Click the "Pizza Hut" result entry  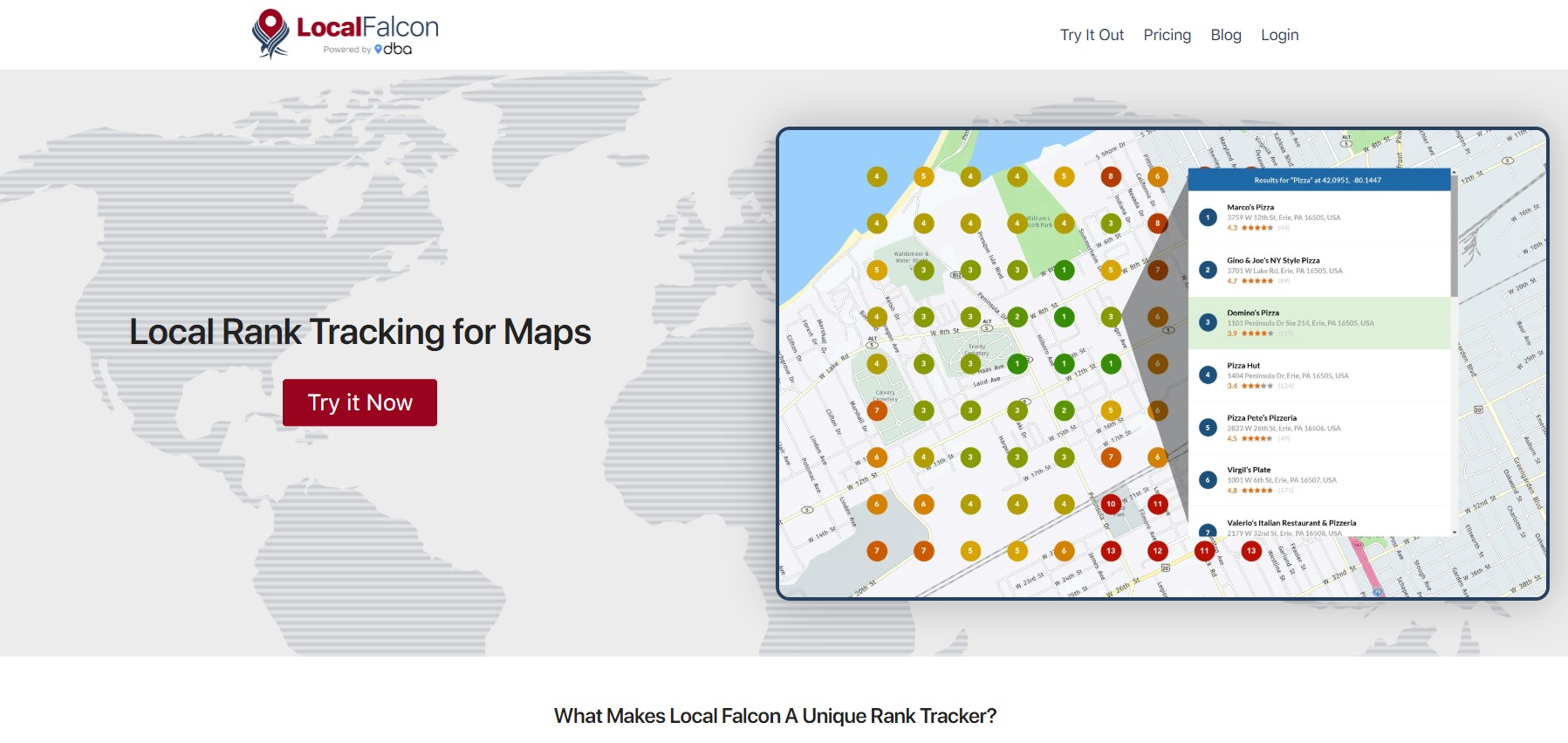pyautogui.click(x=1319, y=375)
